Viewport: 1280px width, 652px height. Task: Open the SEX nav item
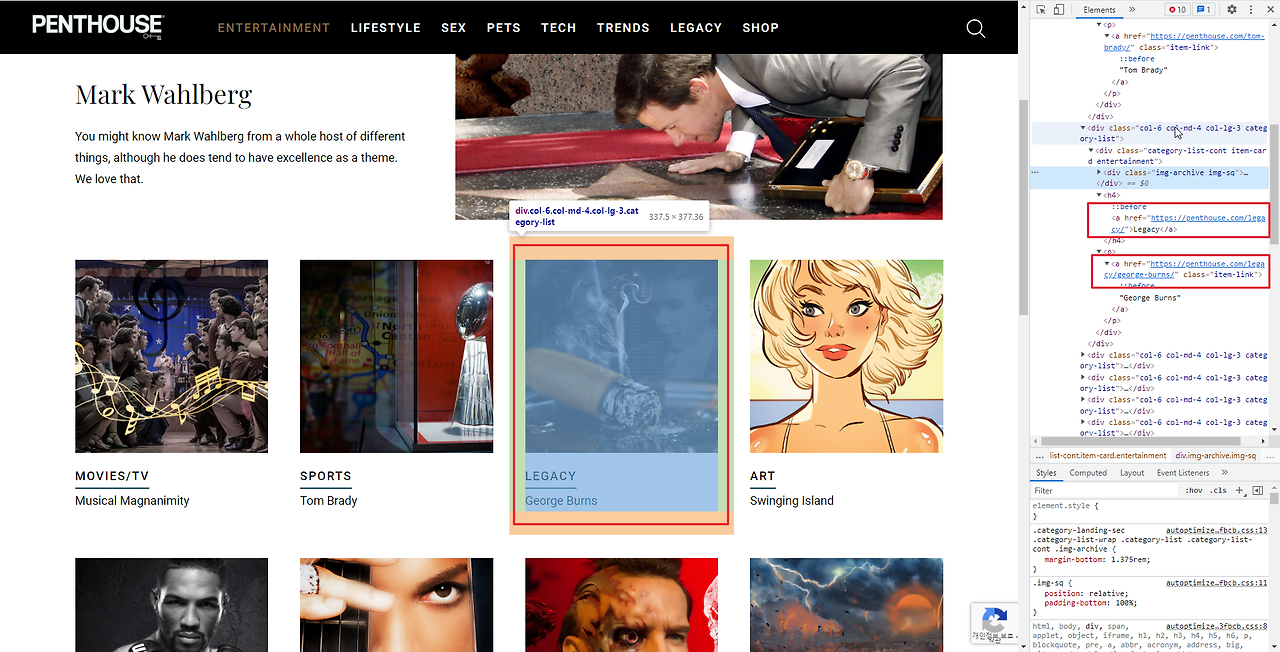(x=454, y=28)
